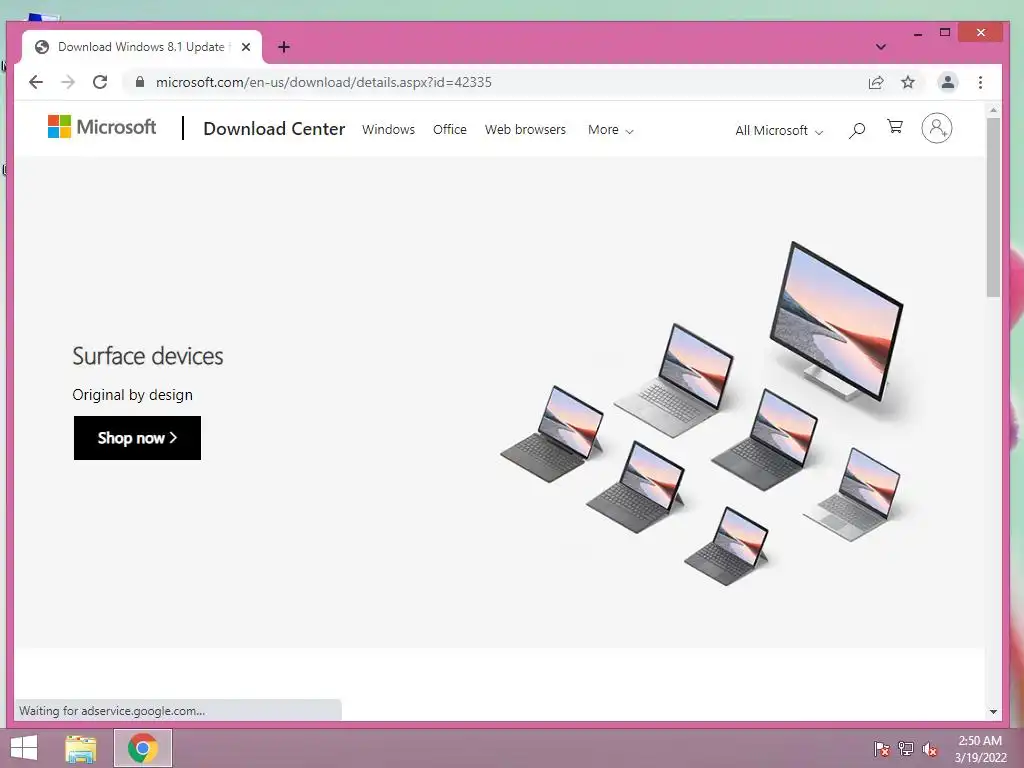Open a new tab with the plus button

283,47
